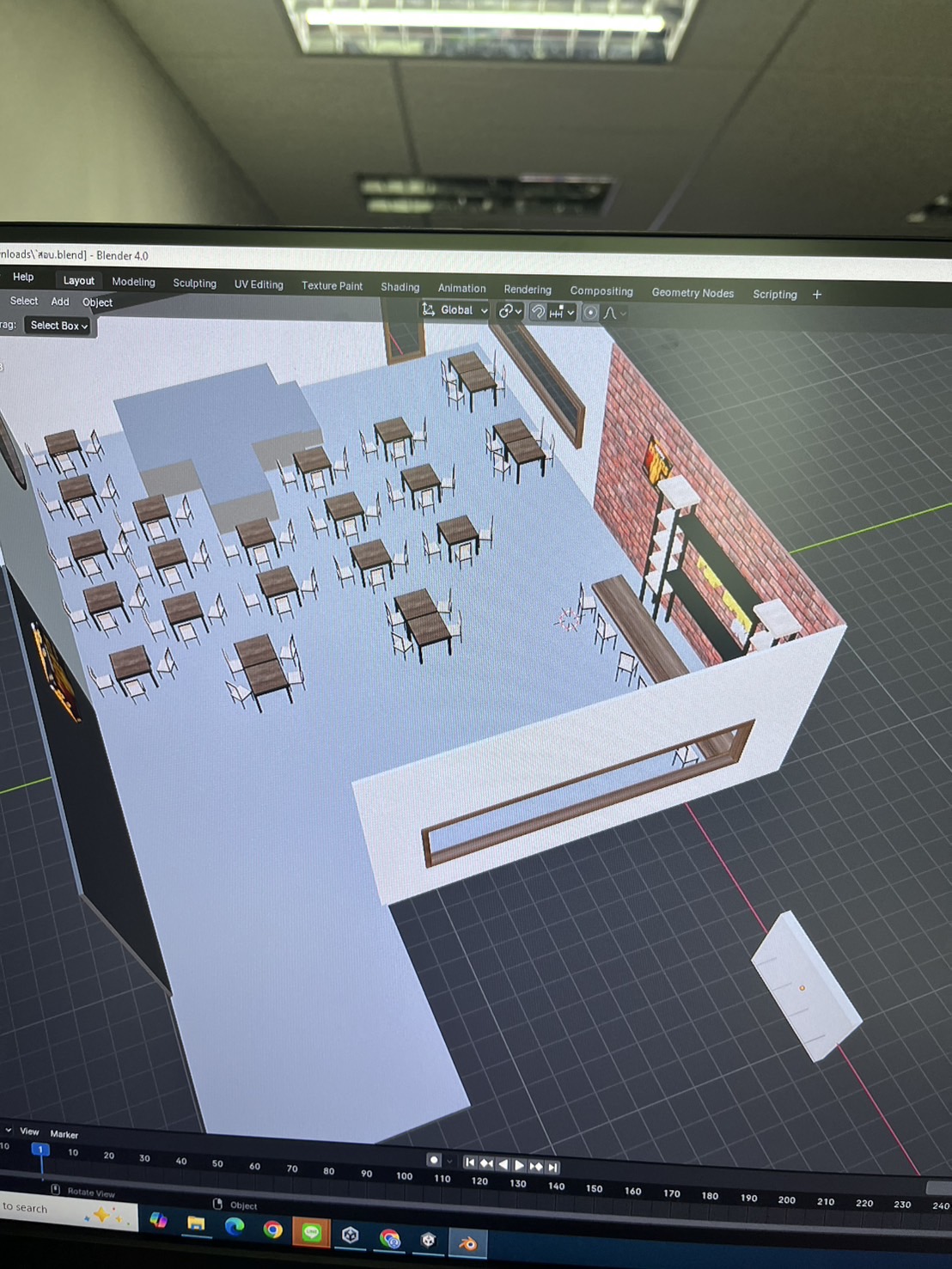952x1269 pixels.
Task: Jump to the timeline end frame
Action: pos(553,1167)
